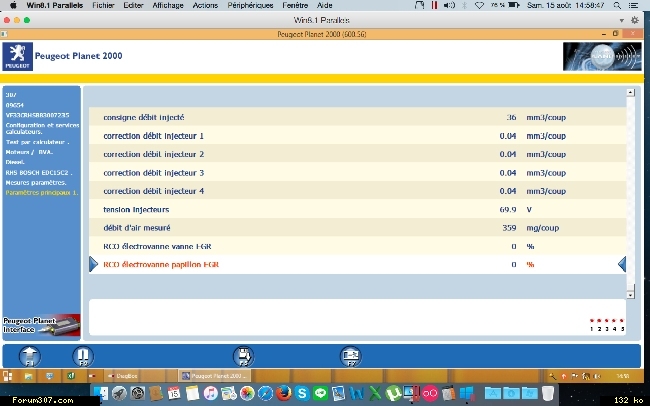Select 'RCO électrovanne vanne EGR' row
650x406 pixels.
tap(357, 246)
